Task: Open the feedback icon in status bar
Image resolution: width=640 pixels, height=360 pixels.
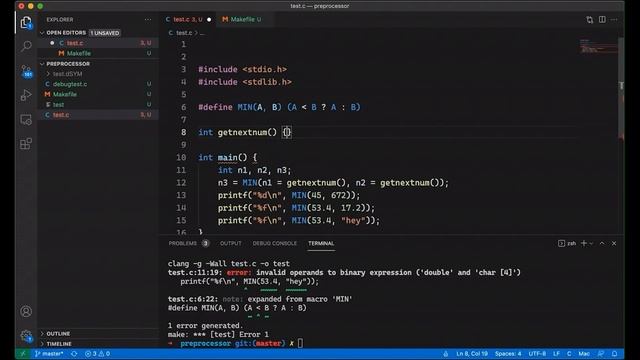Action: point(601,354)
